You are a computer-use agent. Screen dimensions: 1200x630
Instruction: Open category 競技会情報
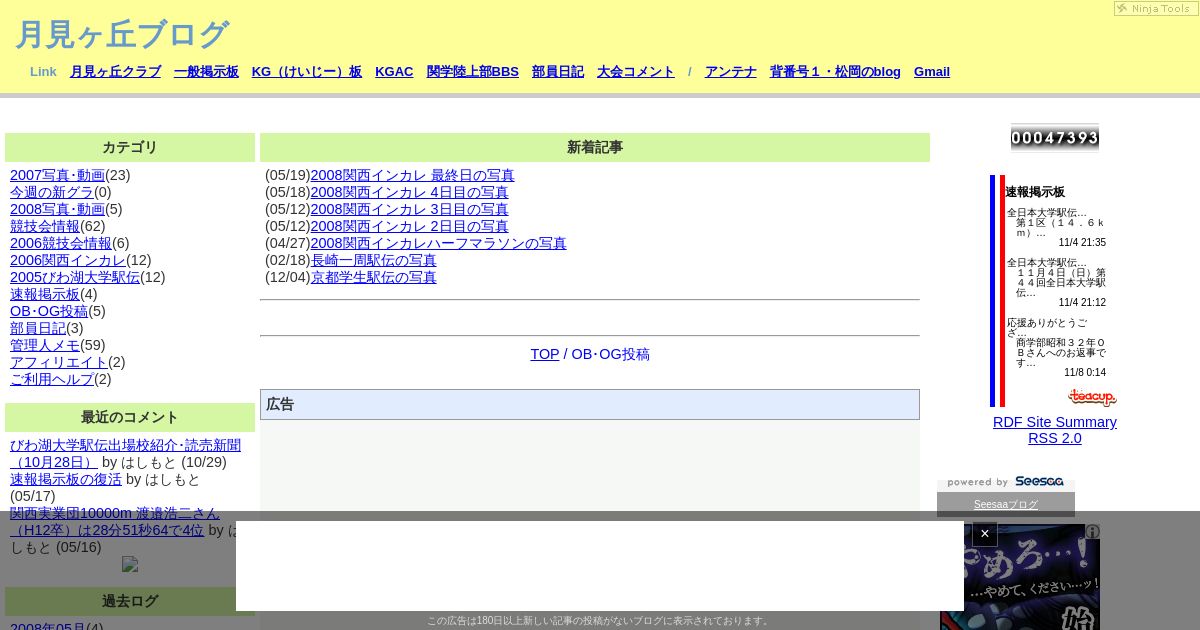45,226
